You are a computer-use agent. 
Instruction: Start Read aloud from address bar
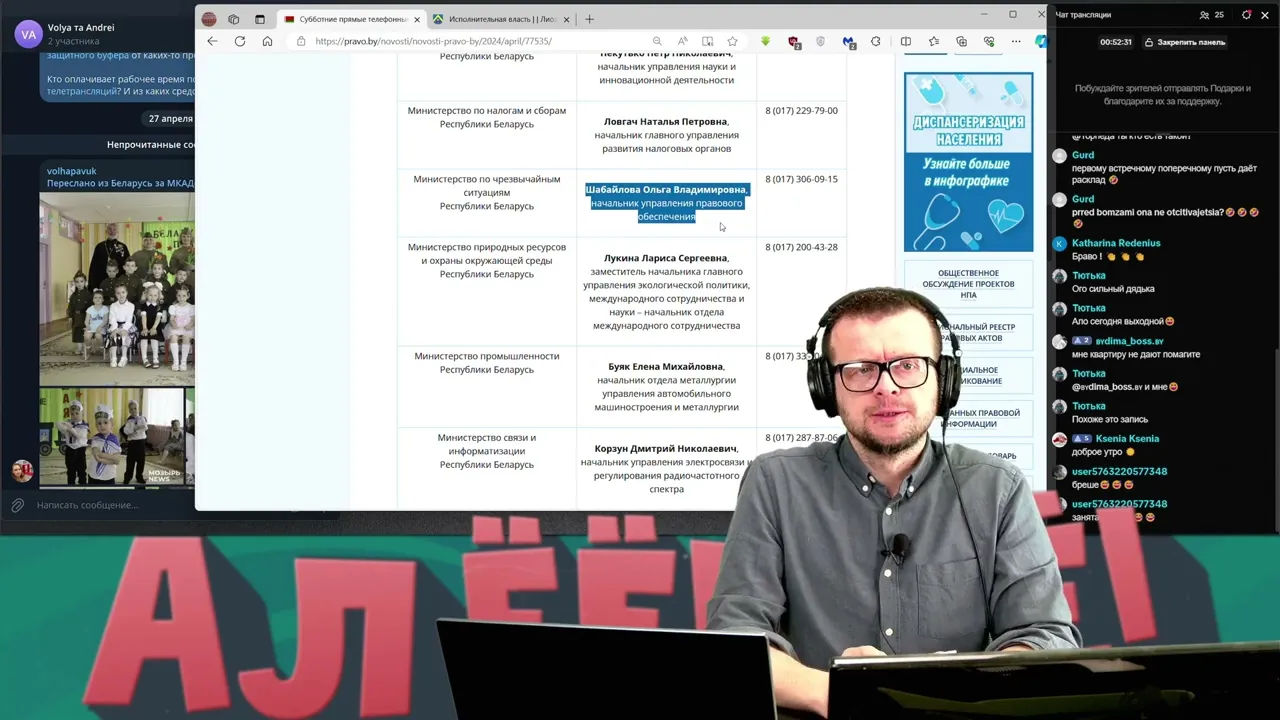click(x=682, y=41)
